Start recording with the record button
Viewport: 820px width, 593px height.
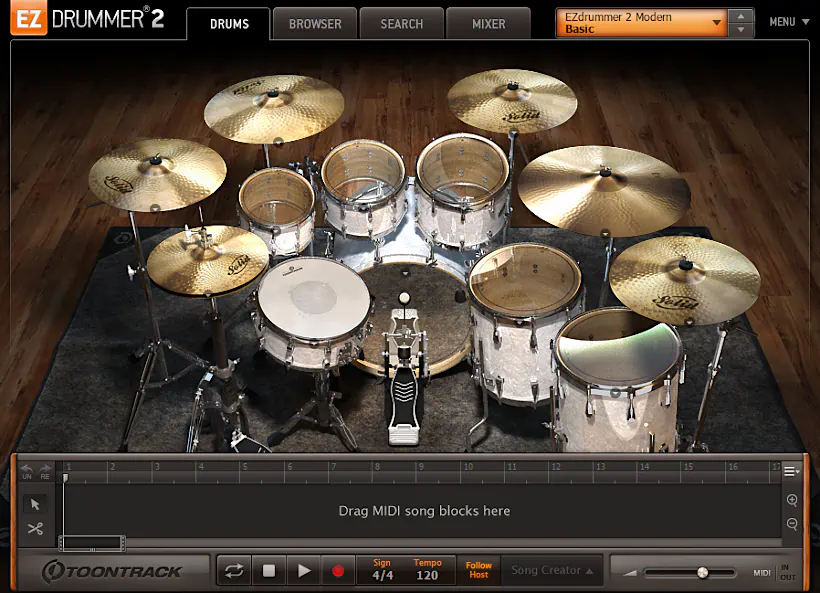[338, 571]
